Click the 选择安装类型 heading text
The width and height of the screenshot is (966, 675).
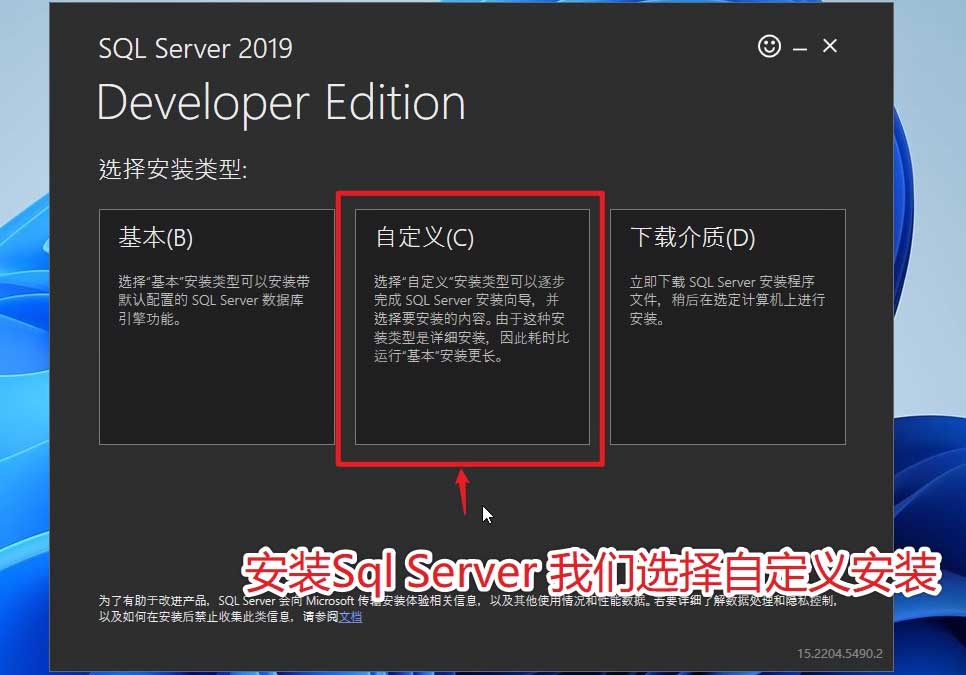tap(172, 169)
